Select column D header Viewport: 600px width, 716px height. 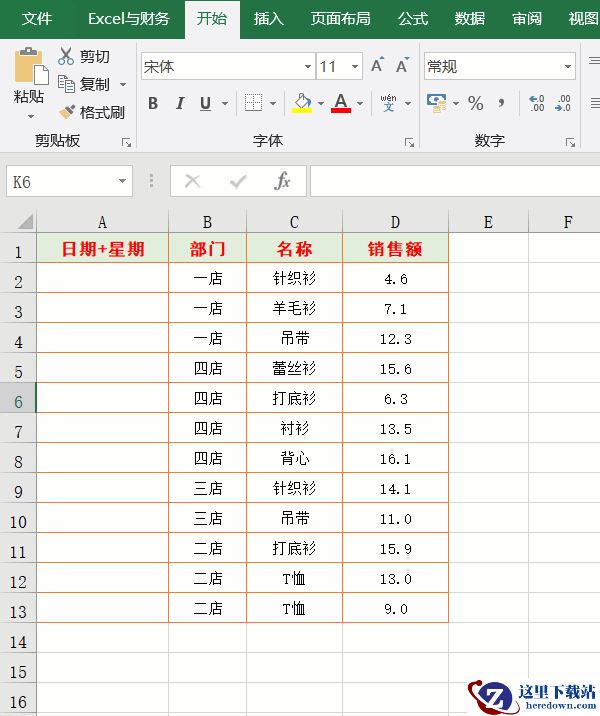(x=395, y=222)
